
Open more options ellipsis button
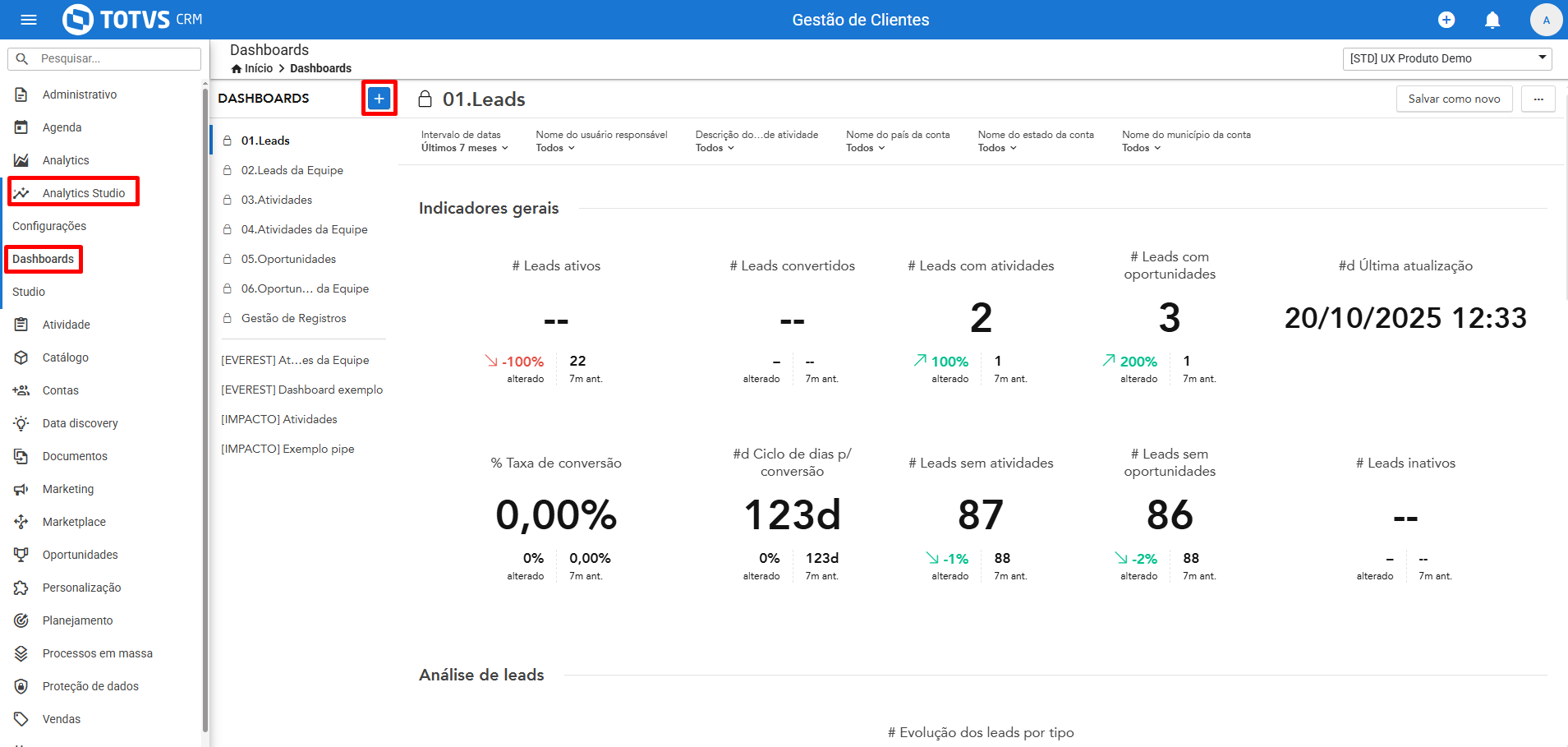tap(1538, 99)
